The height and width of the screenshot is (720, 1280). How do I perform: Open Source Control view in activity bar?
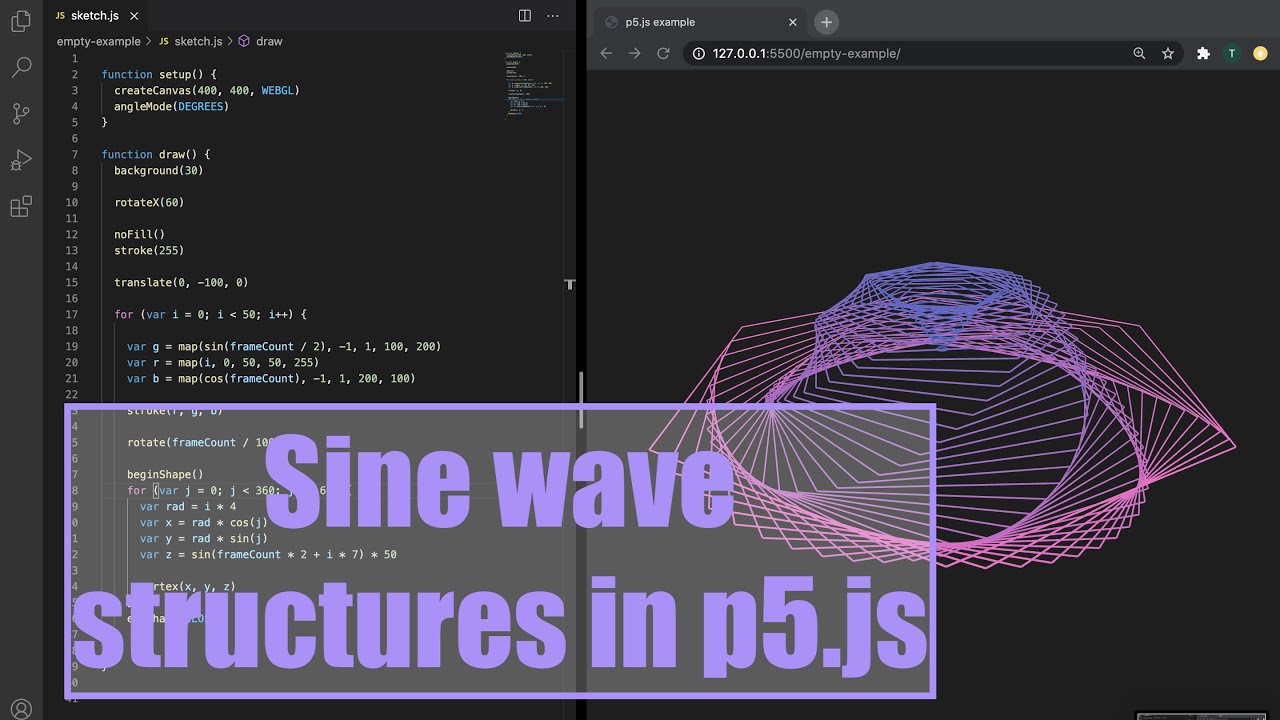click(20, 114)
